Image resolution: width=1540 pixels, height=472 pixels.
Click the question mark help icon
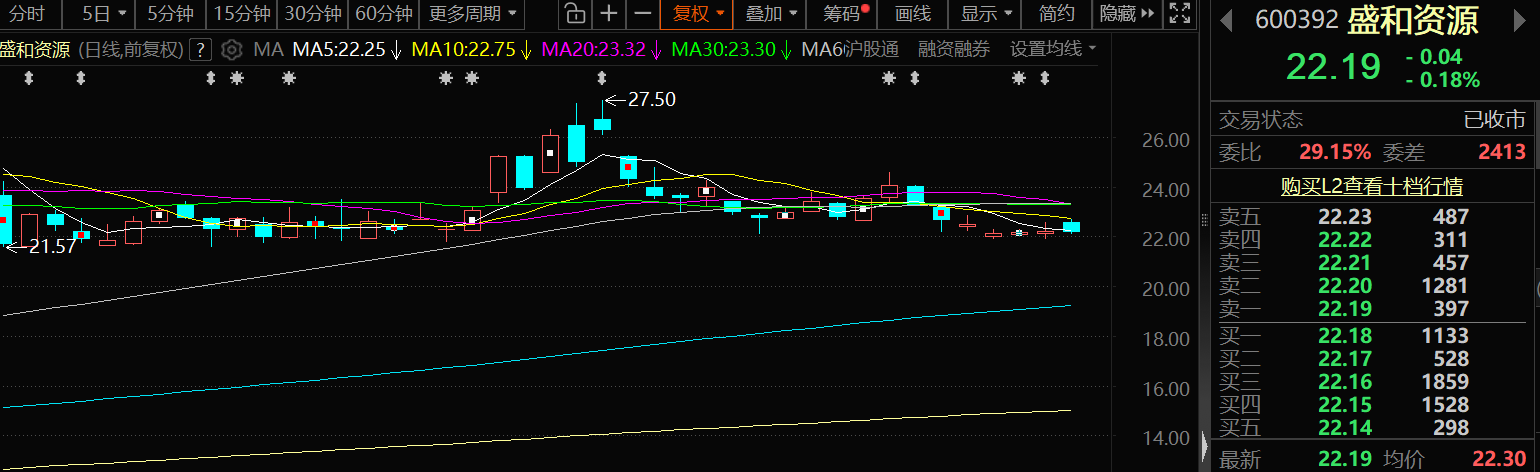[200, 50]
